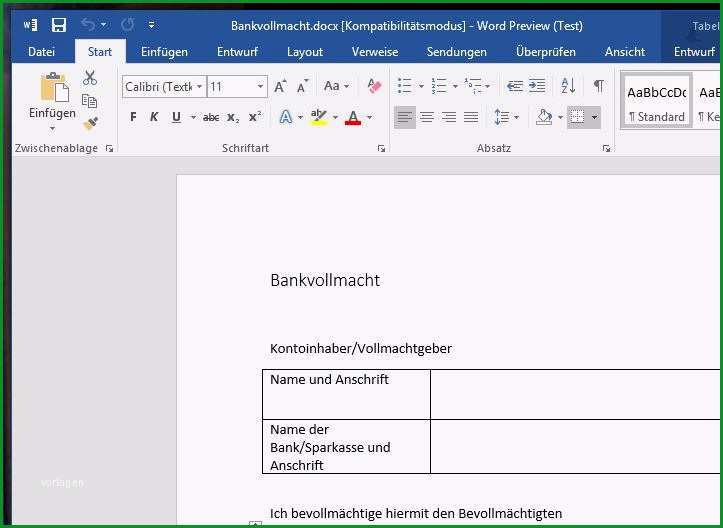Open the font color dropdown arrow

tap(369, 118)
